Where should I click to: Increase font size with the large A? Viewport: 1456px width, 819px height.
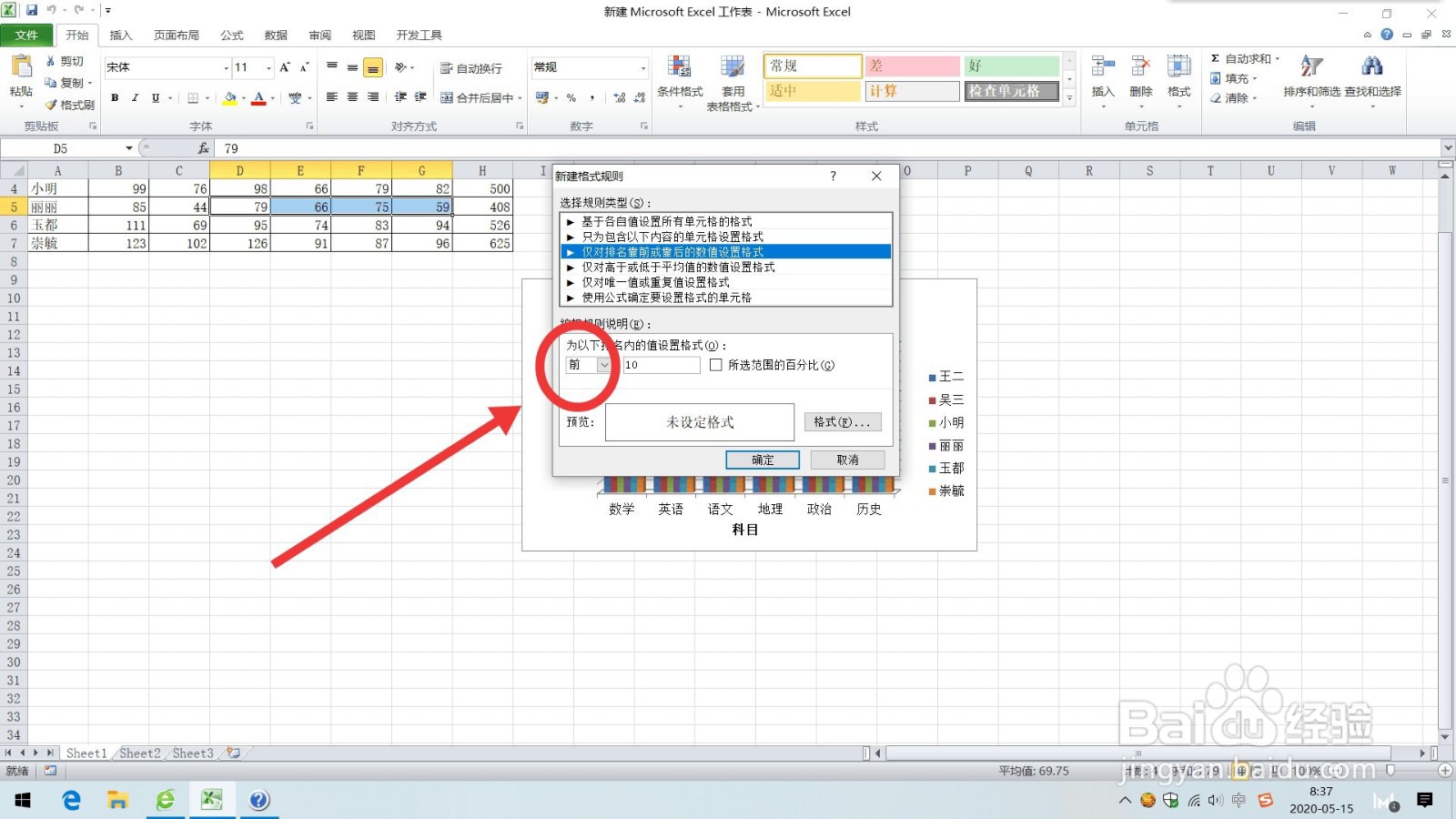pyautogui.click(x=285, y=67)
